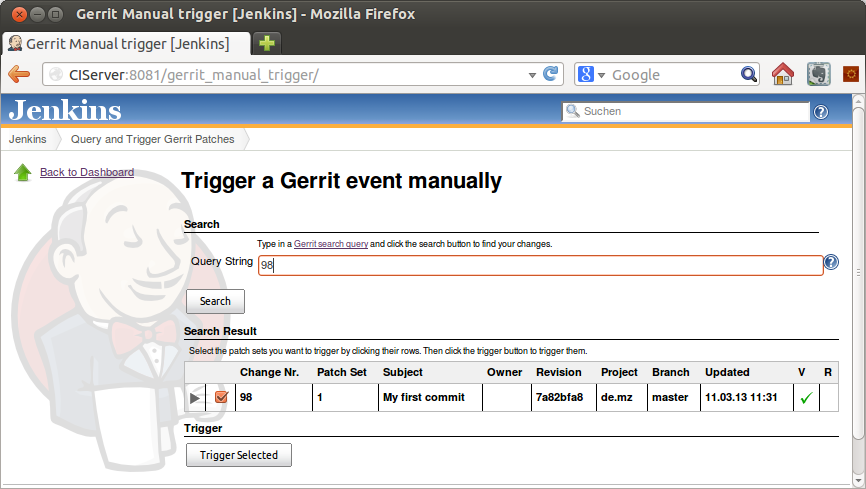Select Query and Trigger Gerrit Patches breadcrumb
The height and width of the screenshot is (489, 866).
[x=152, y=139]
